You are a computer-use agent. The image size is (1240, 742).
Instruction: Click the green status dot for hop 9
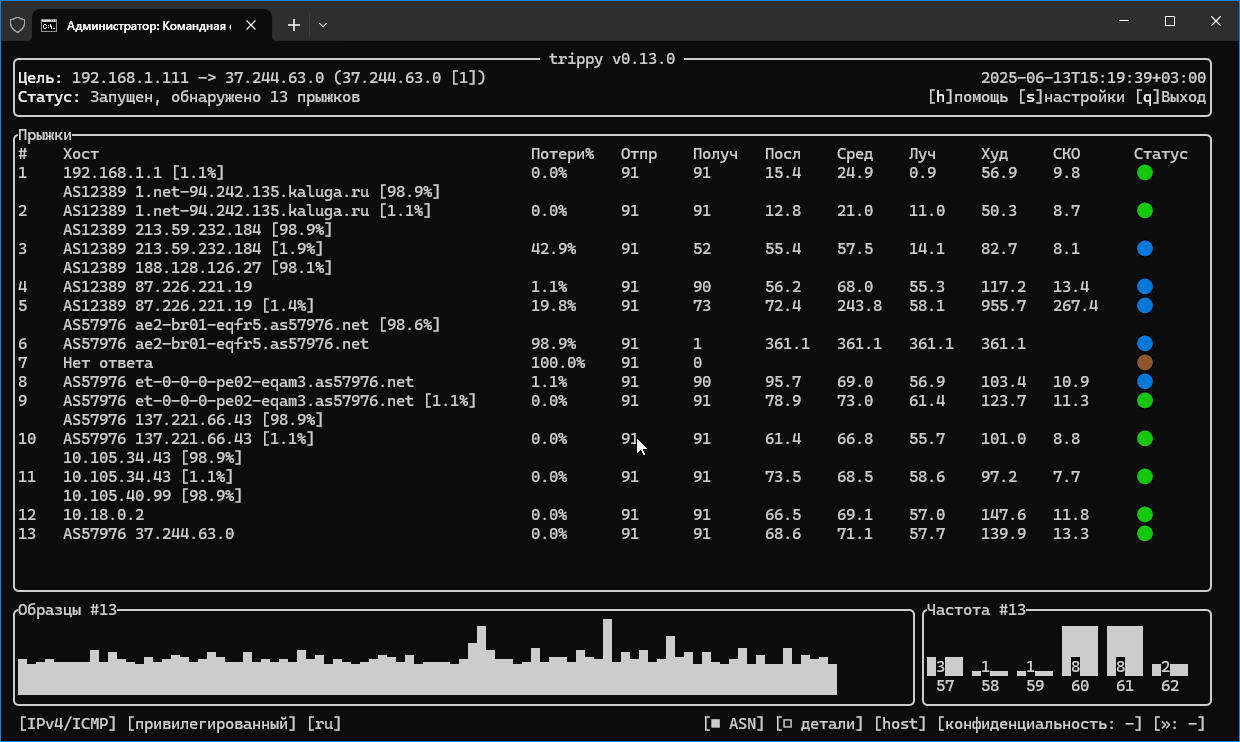pyautogui.click(x=1145, y=400)
